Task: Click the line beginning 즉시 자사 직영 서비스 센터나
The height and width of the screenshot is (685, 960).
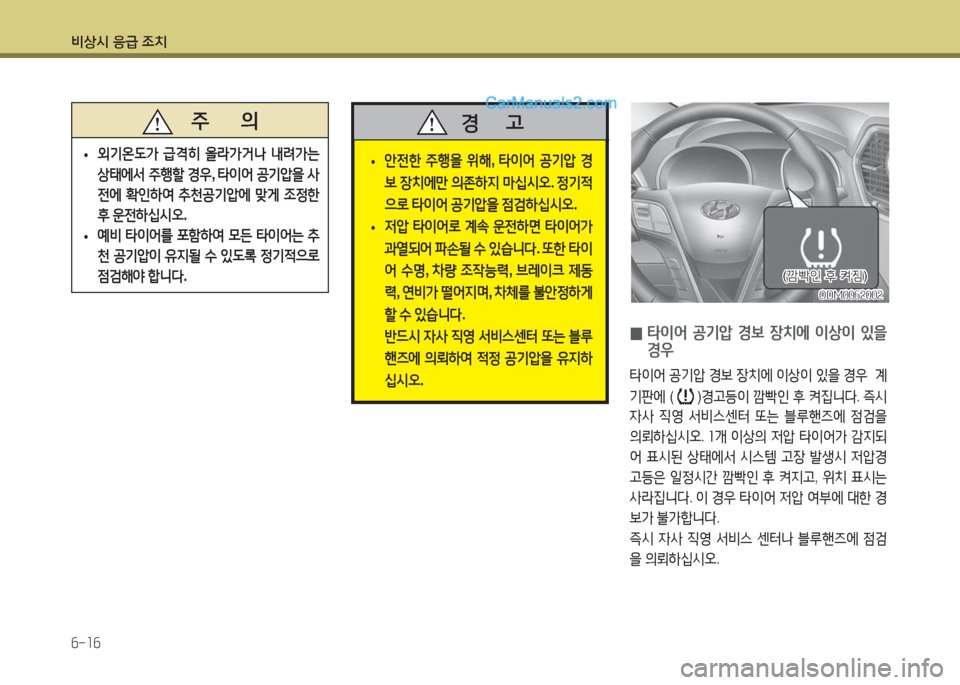Action: tap(759, 539)
